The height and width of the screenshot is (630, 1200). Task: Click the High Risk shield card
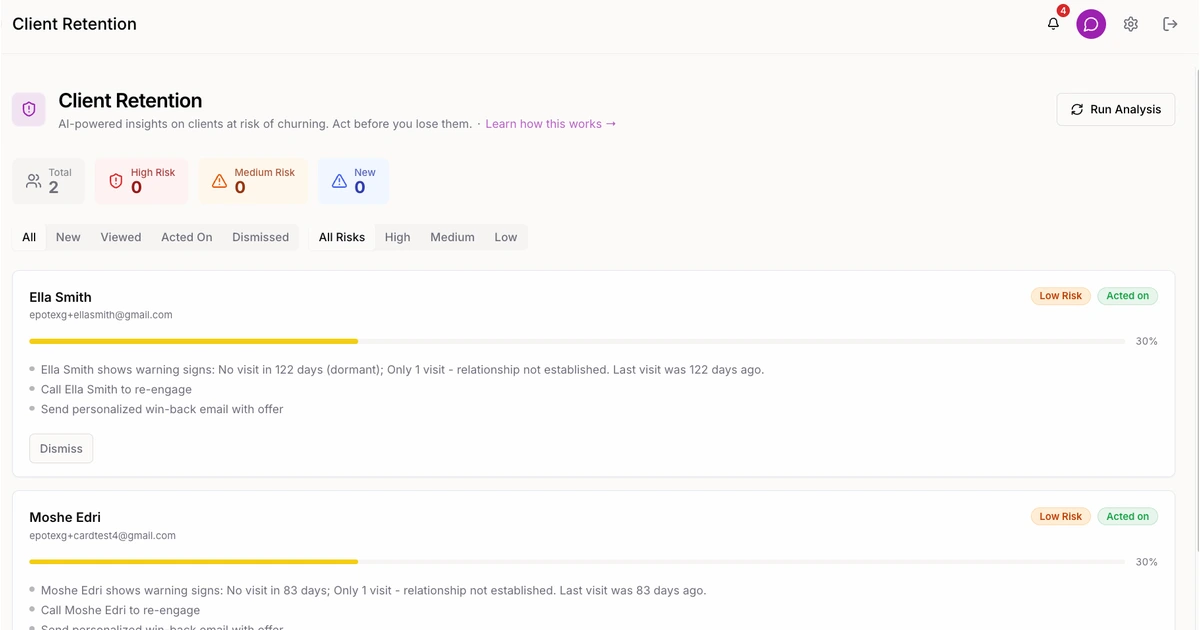tap(141, 181)
